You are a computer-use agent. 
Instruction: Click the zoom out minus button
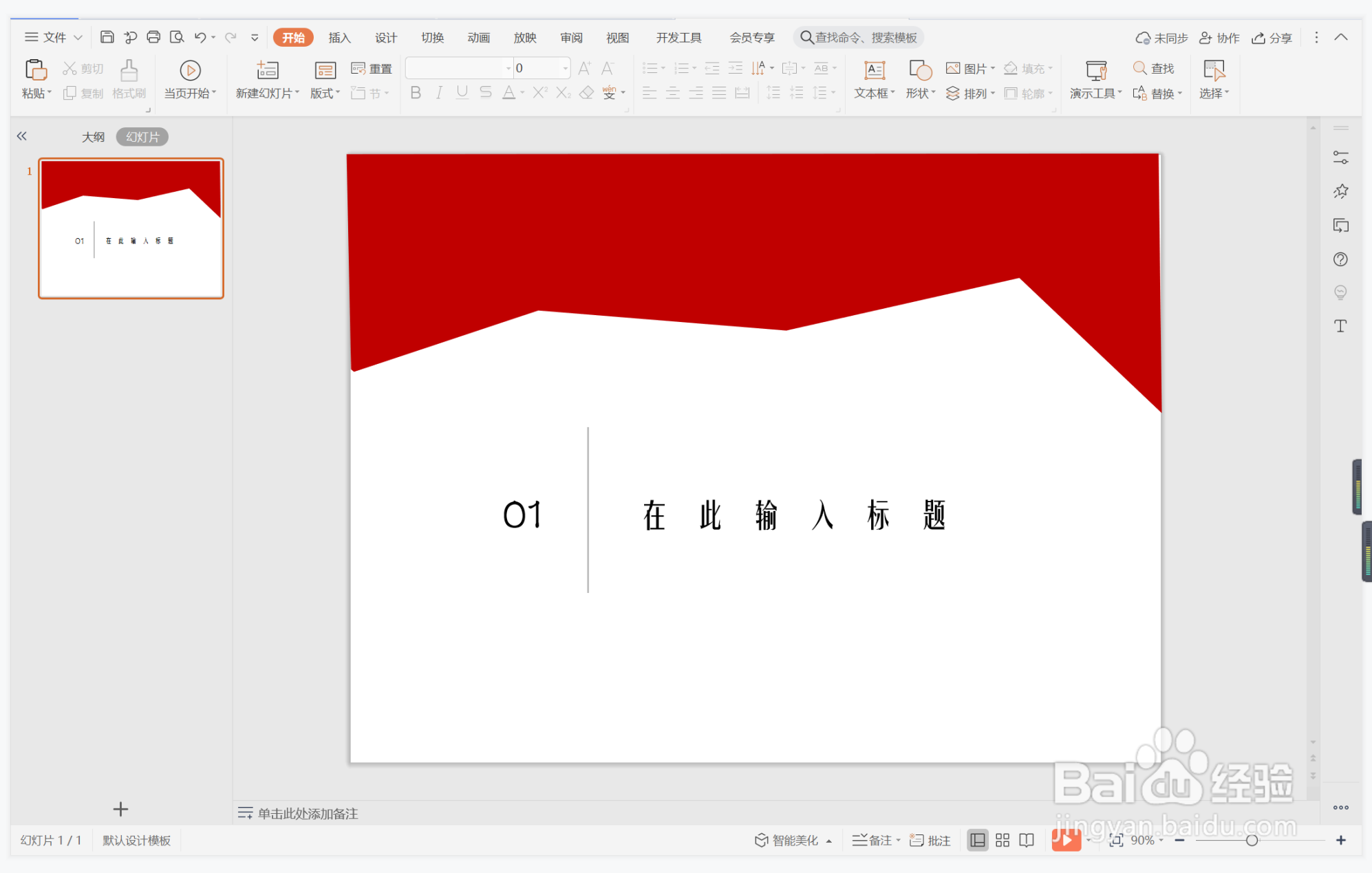coord(1179,840)
